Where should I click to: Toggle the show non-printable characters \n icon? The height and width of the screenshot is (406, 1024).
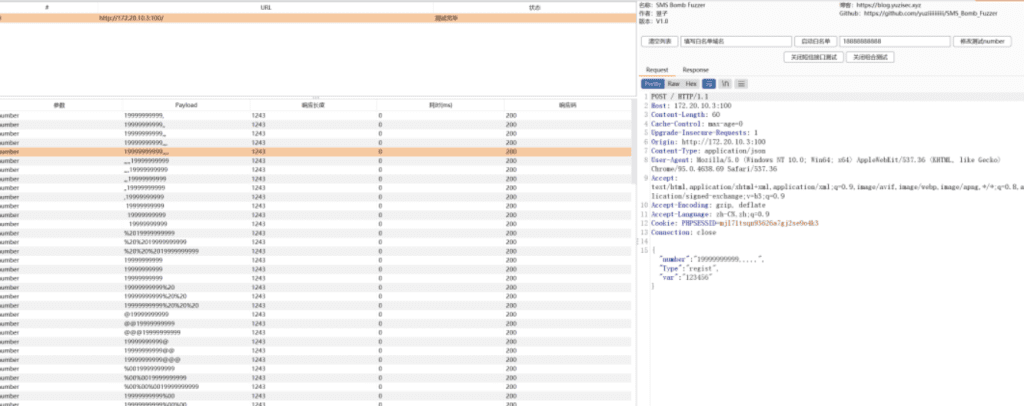(725, 84)
